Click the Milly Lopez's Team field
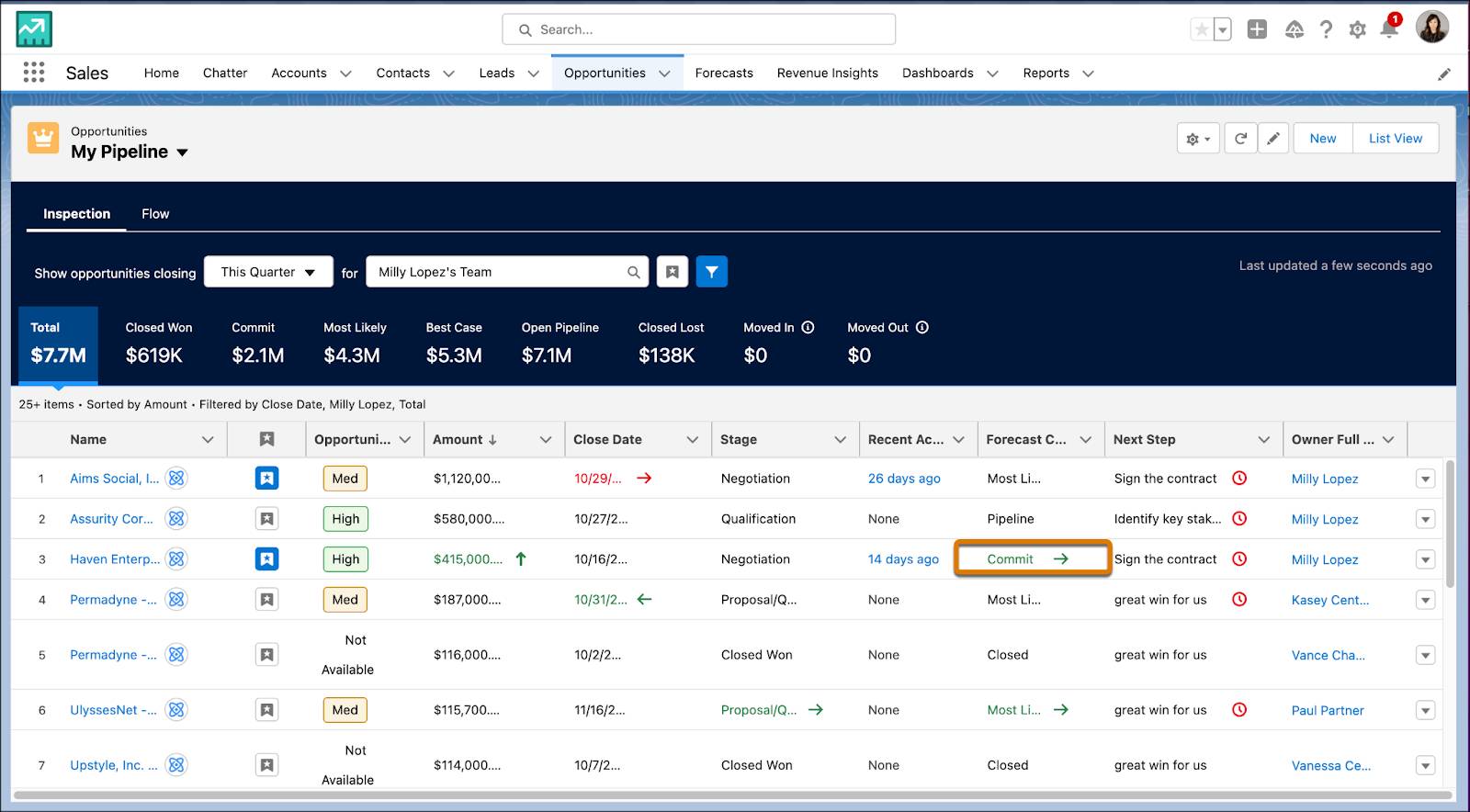The height and width of the screenshot is (812, 1470). [507, 272]
